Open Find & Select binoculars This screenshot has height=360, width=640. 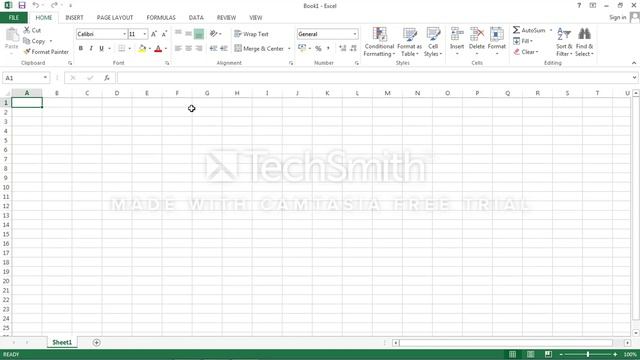tap(584, 42)
